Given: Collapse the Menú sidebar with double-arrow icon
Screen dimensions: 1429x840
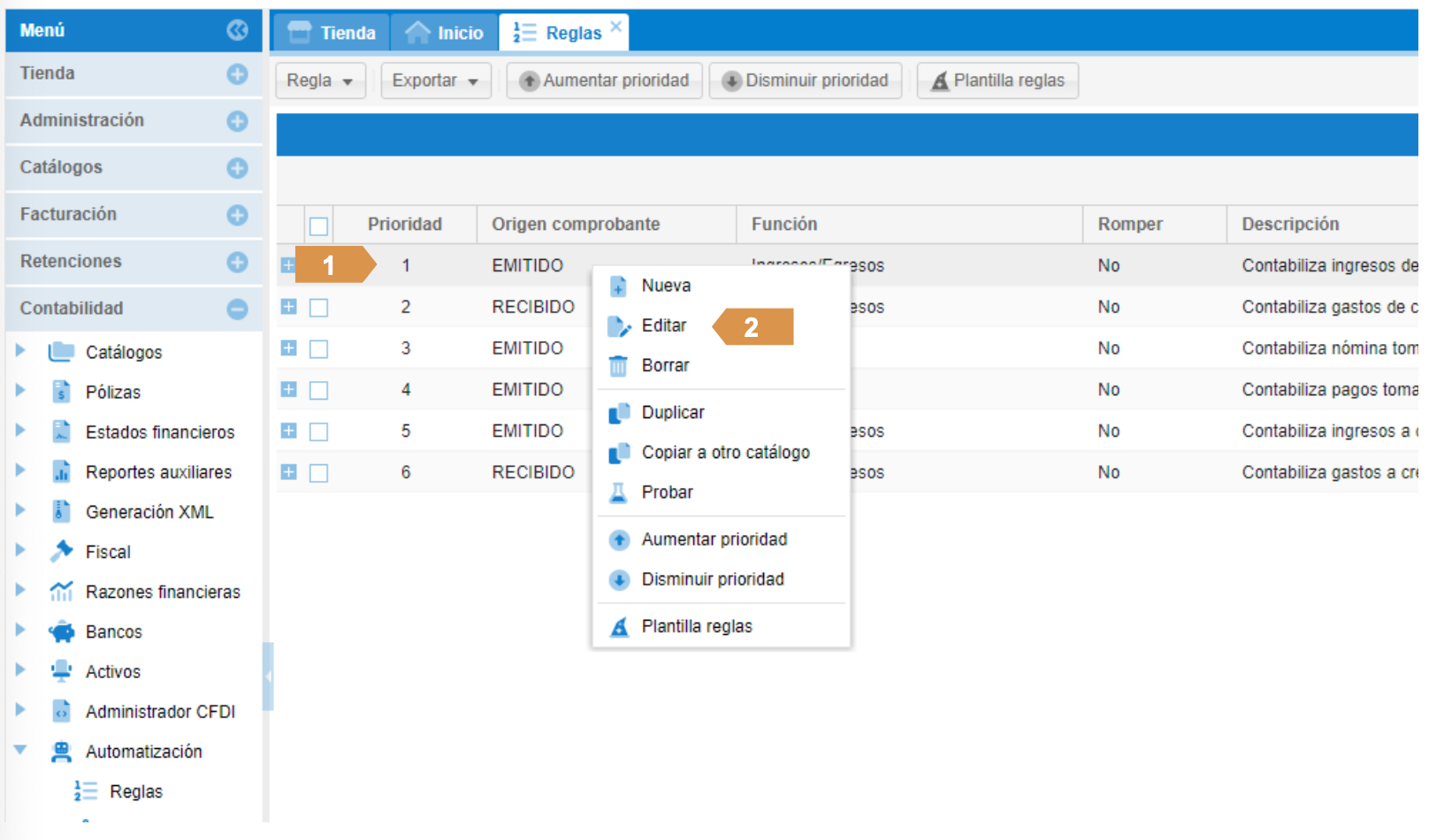Looking at the screenshot, I should (236, 30).
